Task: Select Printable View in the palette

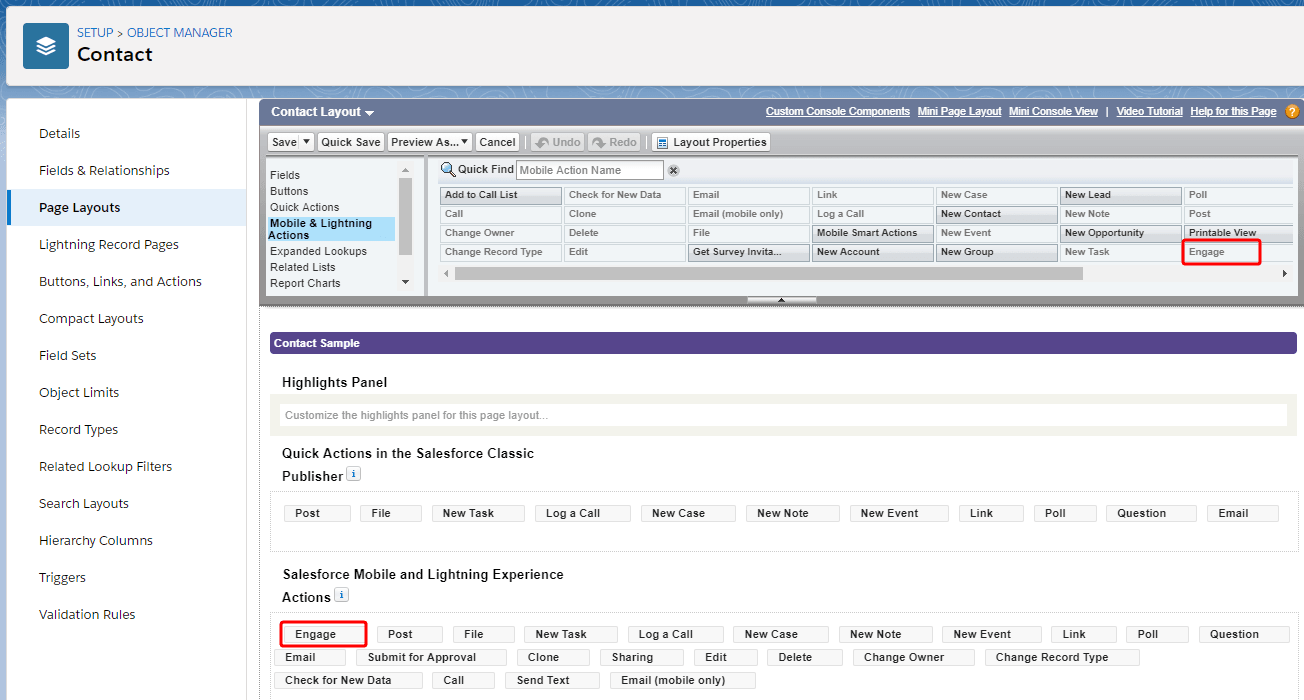Action: (1240, 233)
